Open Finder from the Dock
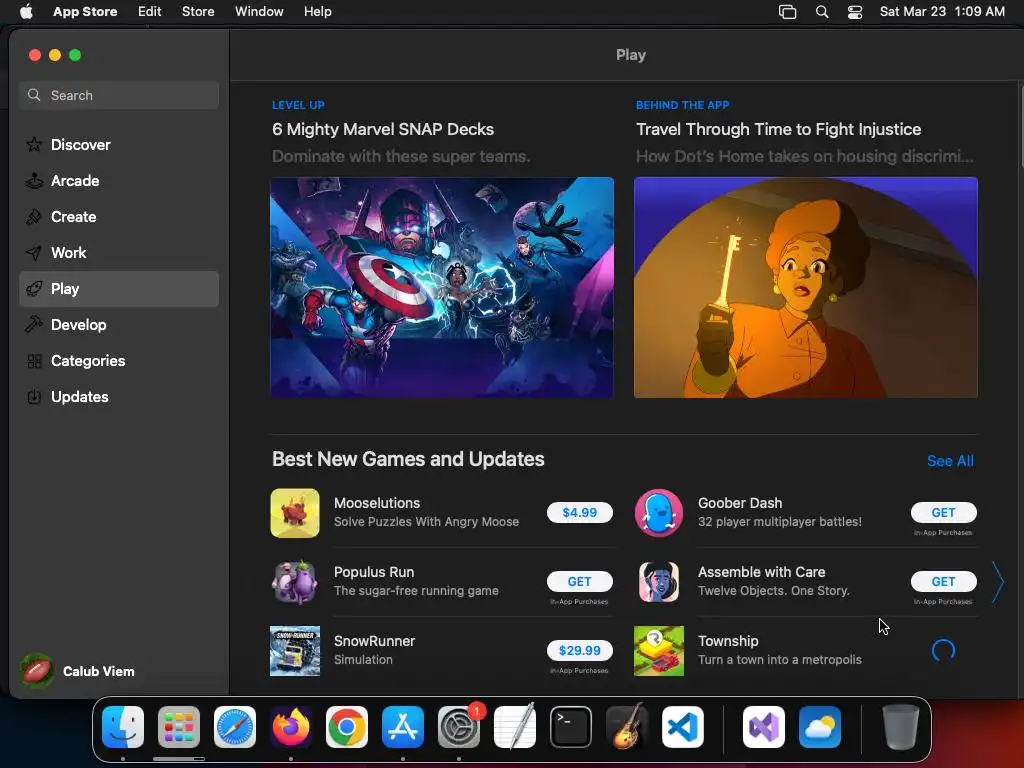This screenshot has height=768, width=1024. coord(123,727)
